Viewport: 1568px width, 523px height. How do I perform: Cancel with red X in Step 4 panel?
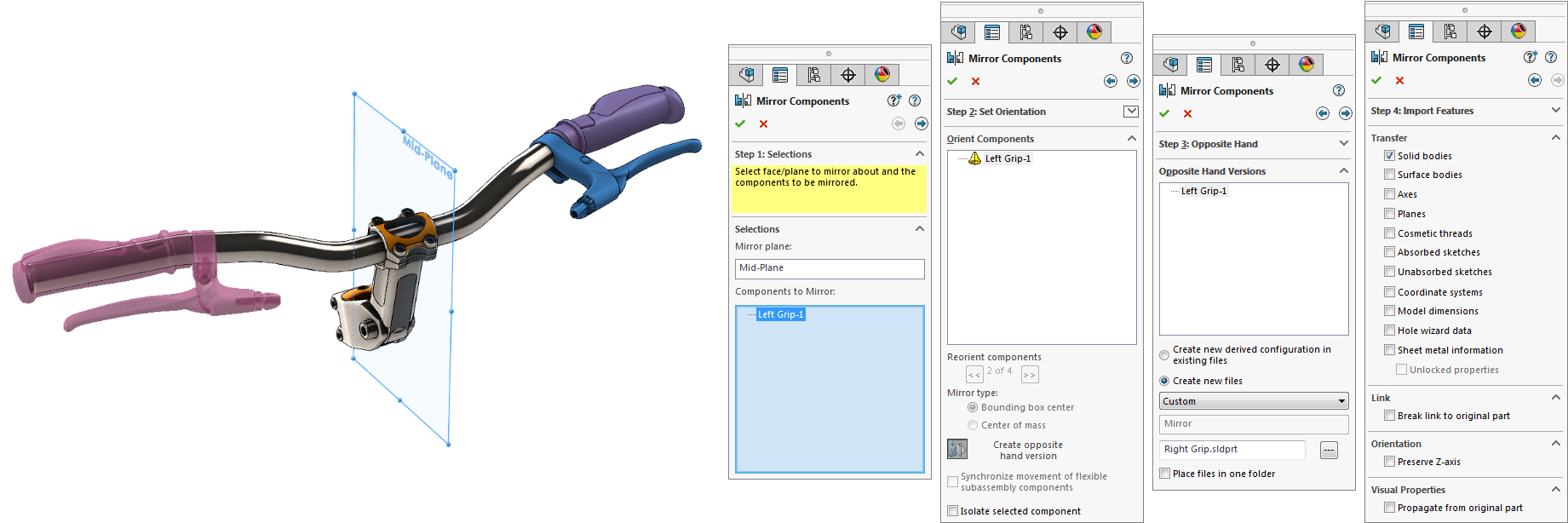[1399, 80]
